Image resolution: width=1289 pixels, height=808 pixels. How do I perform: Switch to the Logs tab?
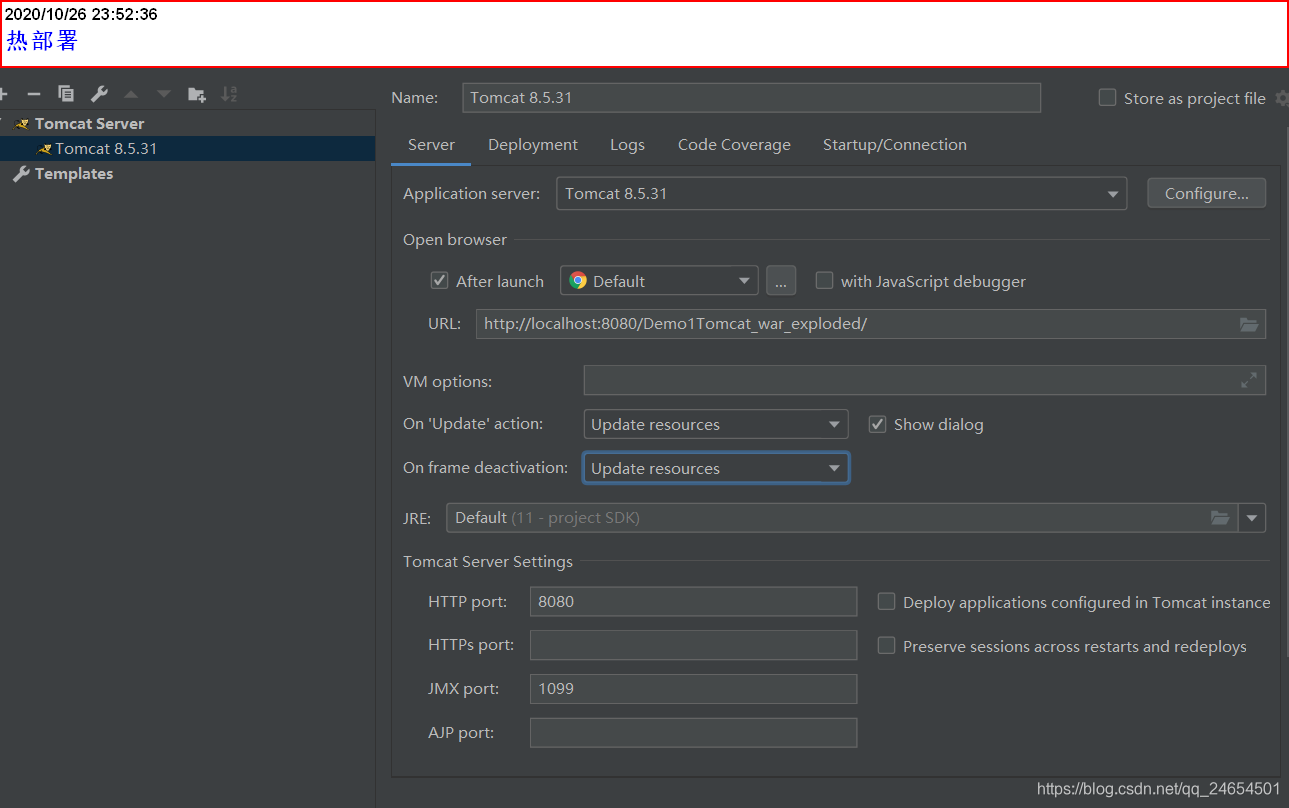point(627,145)
